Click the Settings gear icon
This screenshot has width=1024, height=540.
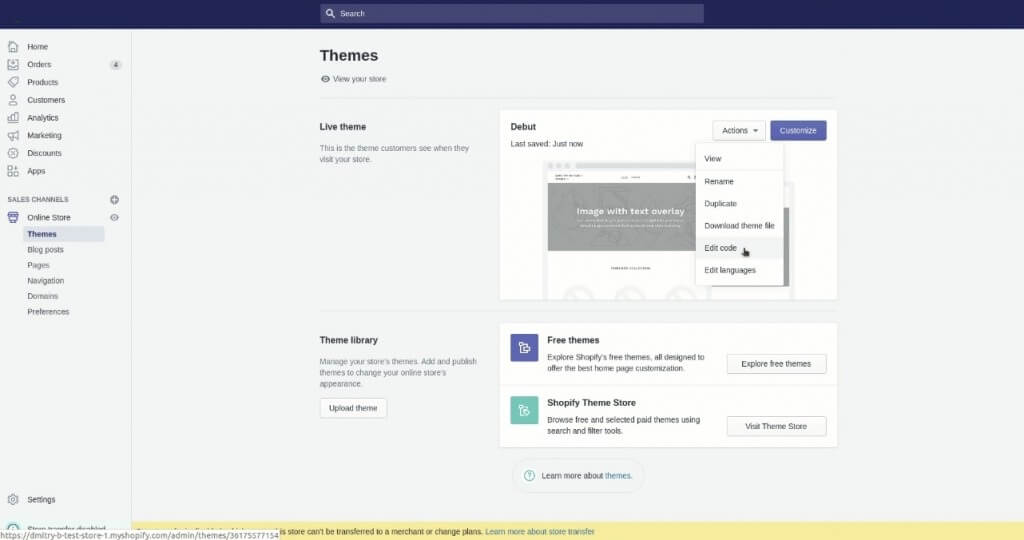13,499
